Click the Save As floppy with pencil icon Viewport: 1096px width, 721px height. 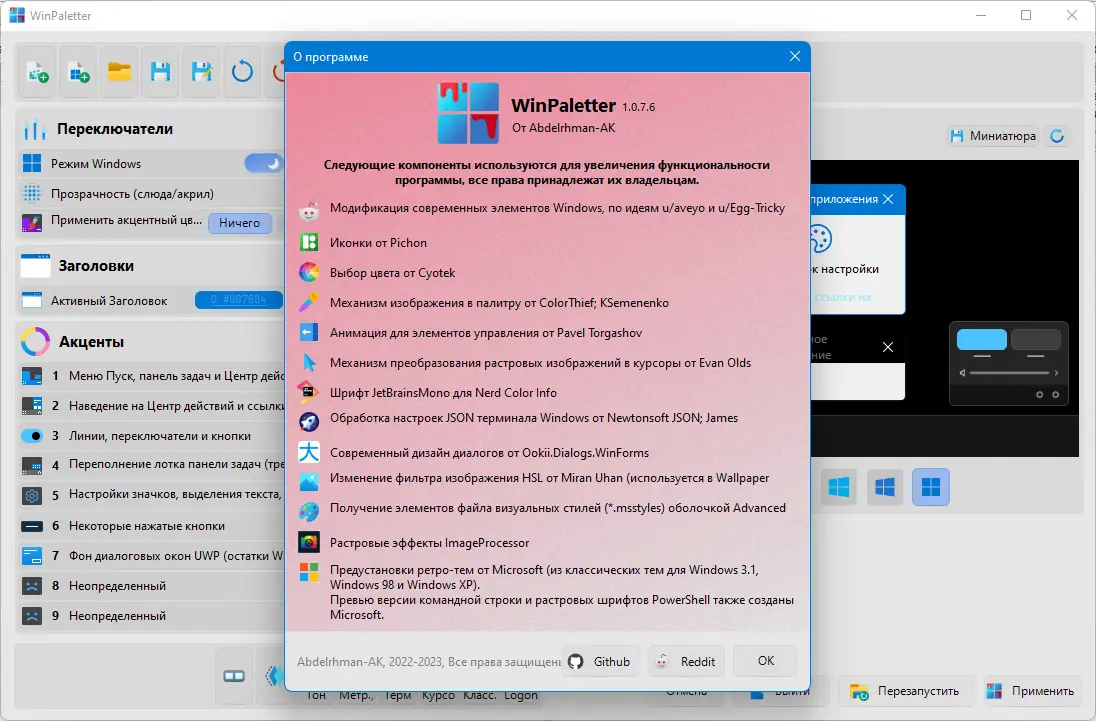[201, 71]
